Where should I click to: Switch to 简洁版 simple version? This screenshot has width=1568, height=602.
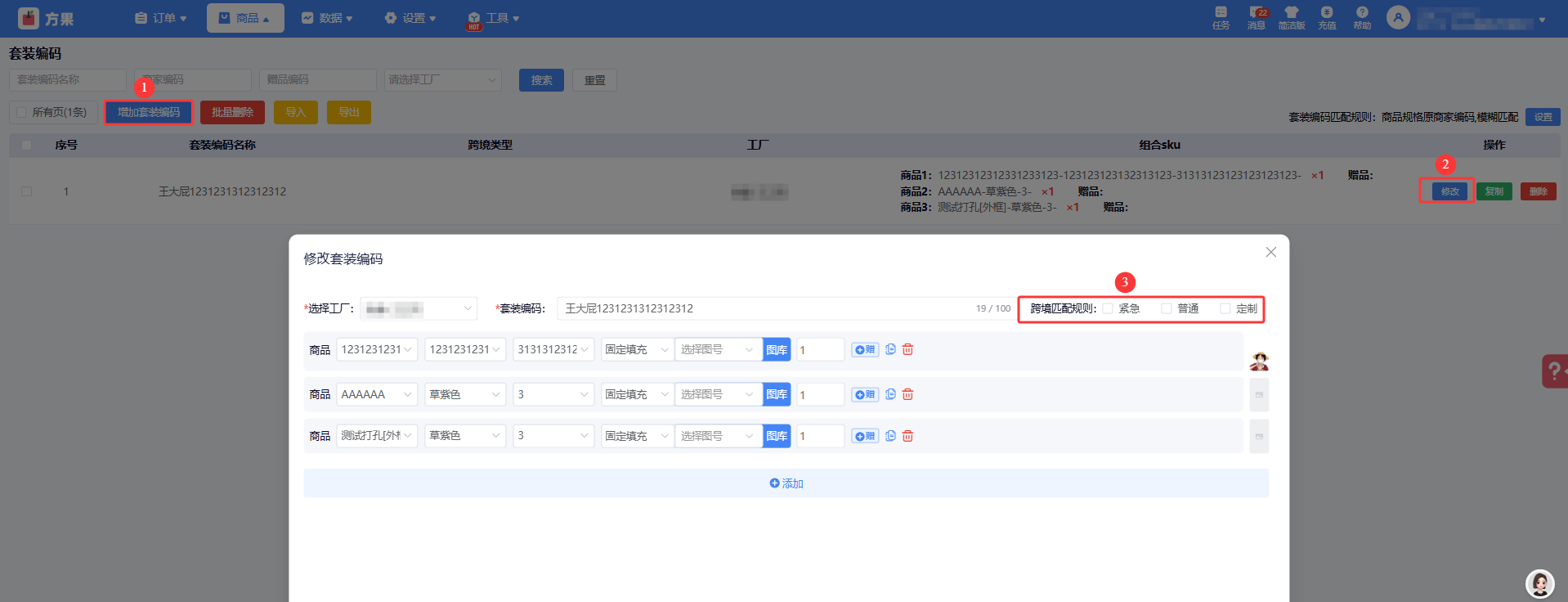click(1292, 17)
